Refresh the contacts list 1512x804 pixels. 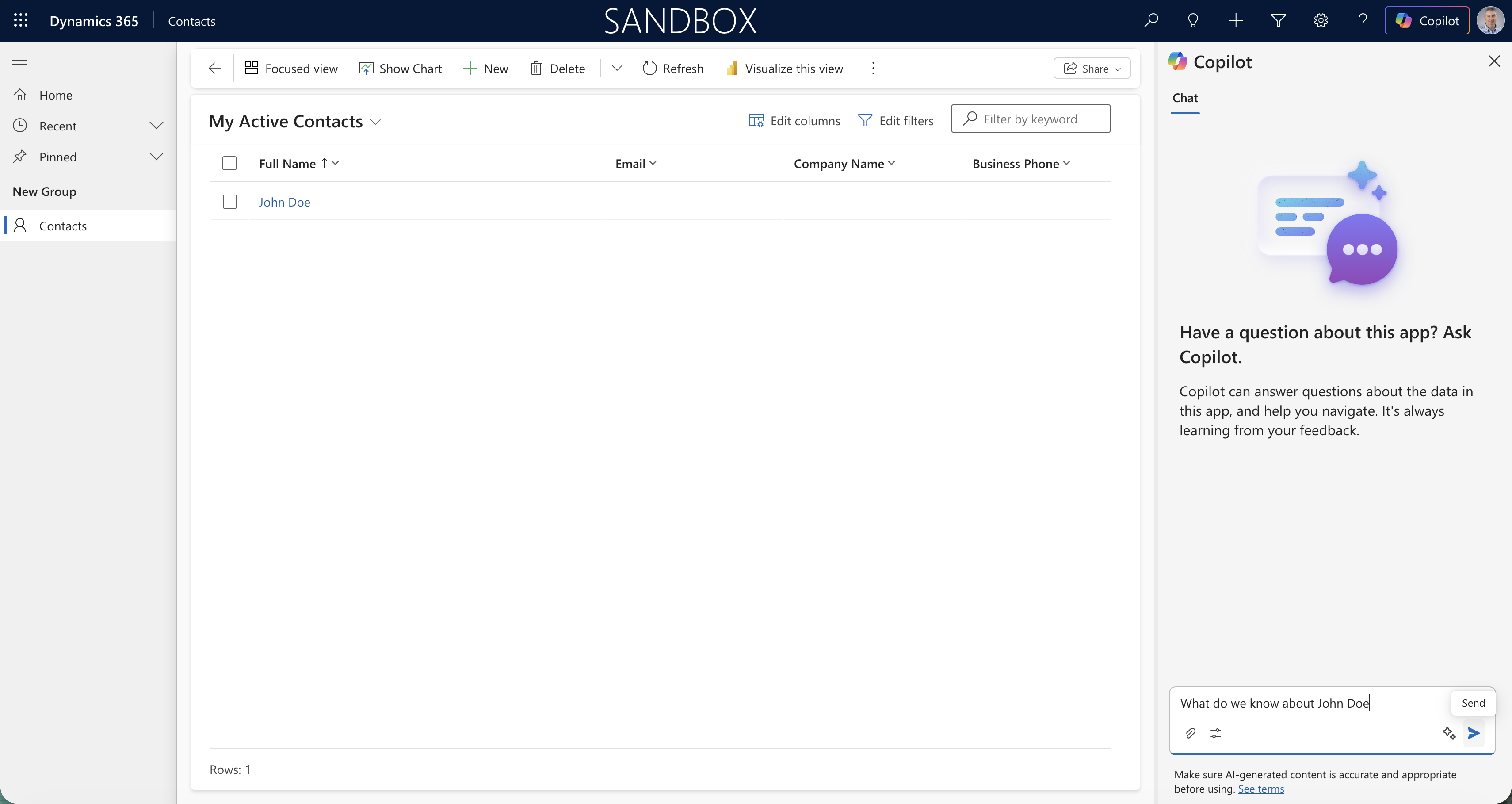point(672,68)
